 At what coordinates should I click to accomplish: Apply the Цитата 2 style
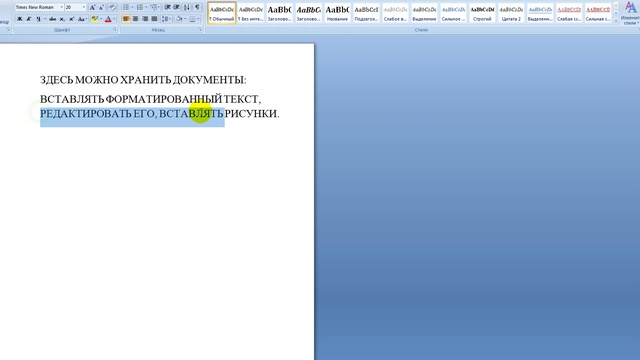[x=511, y=13]
